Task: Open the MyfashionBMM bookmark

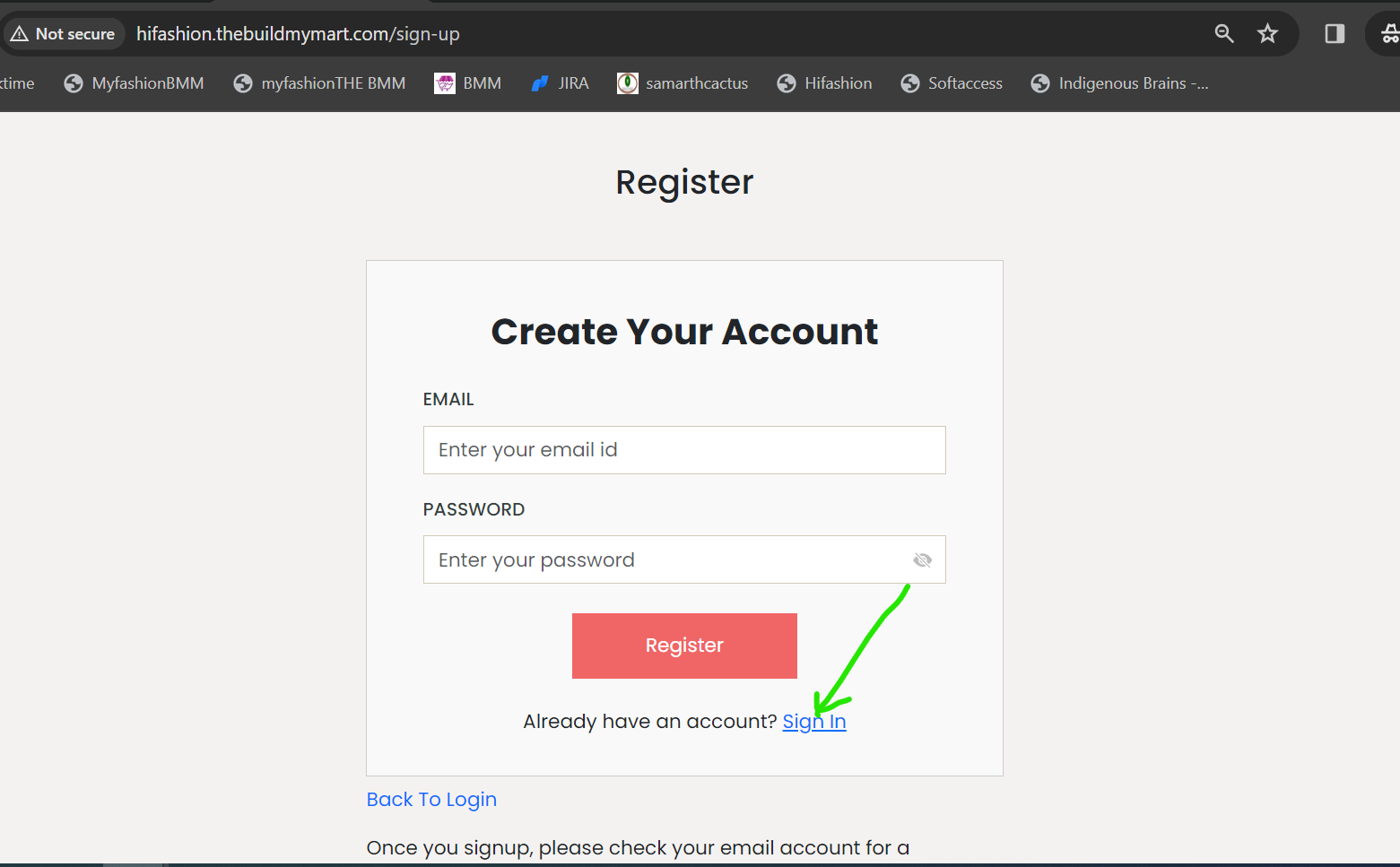Action: click(x=135, y=83)
